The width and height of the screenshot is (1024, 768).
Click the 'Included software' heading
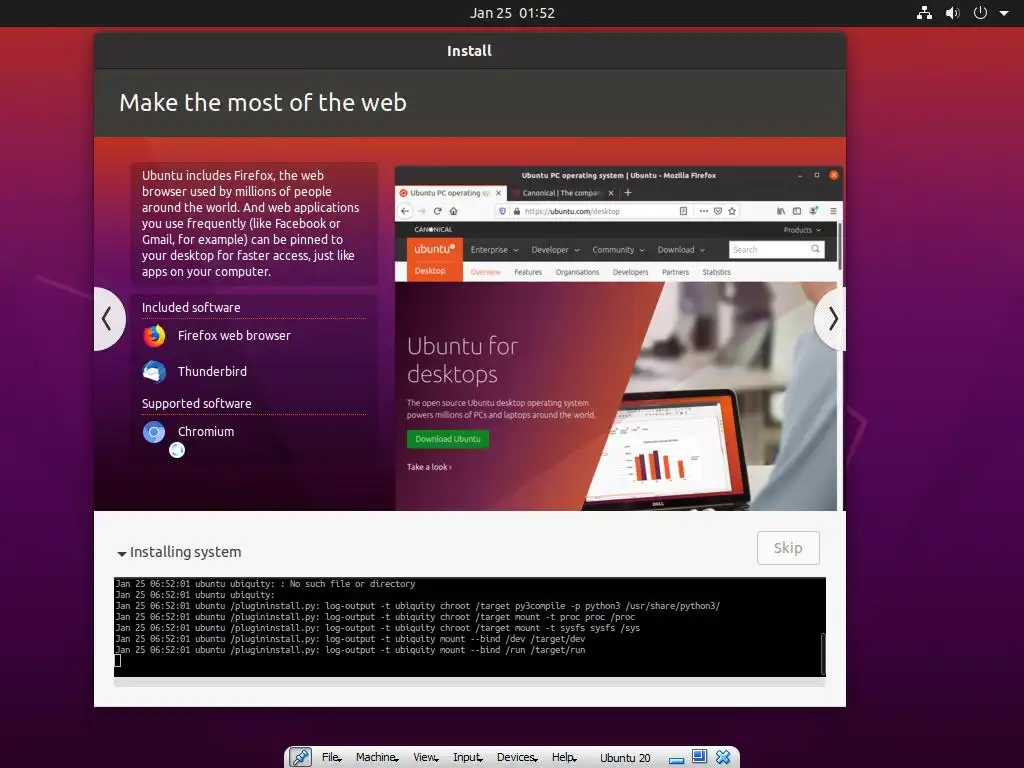click(x=191, y=308)
